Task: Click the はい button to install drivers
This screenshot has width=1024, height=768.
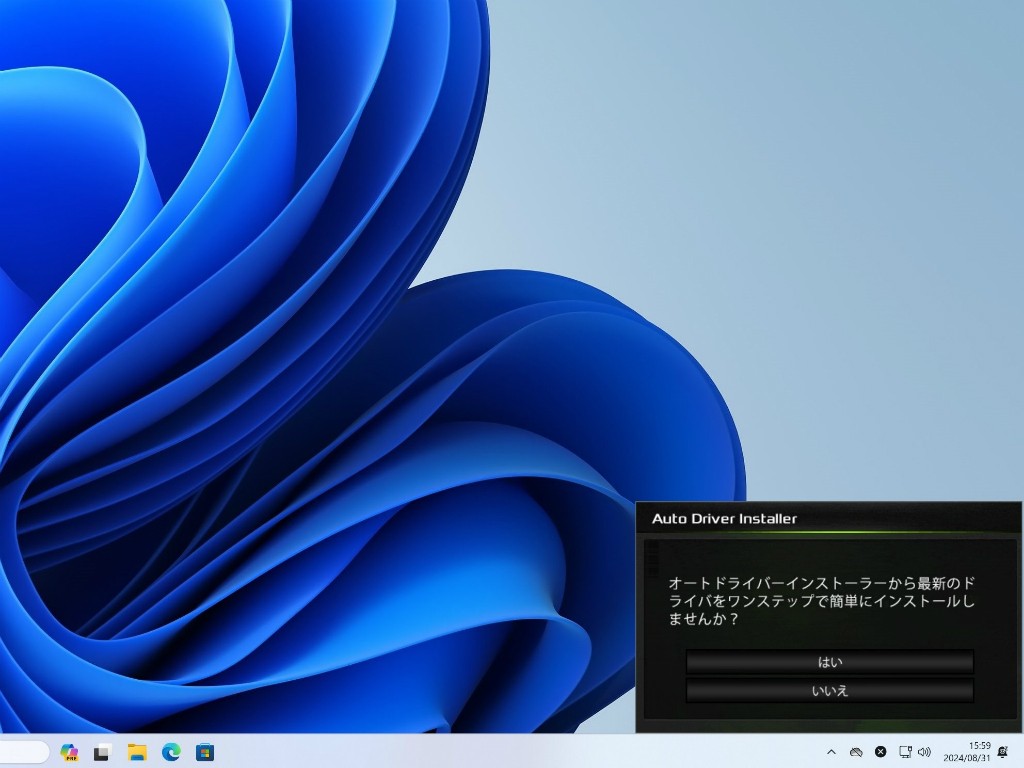Action: coord(829,662)
